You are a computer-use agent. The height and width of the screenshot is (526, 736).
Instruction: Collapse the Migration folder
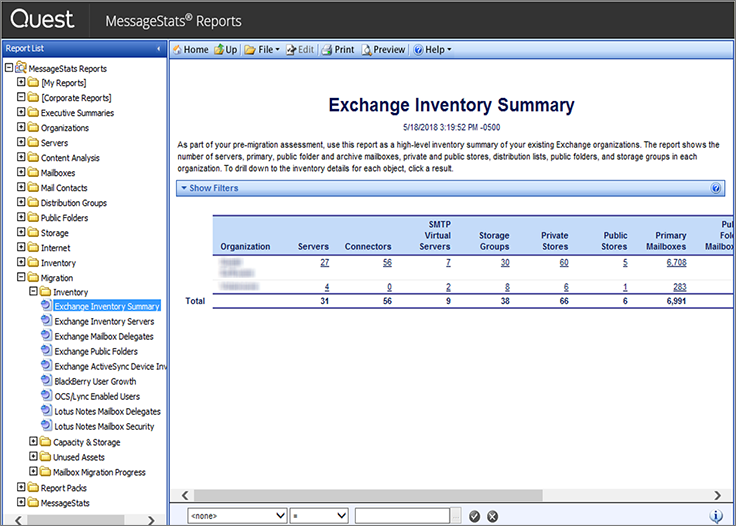(x=21, y=277)
